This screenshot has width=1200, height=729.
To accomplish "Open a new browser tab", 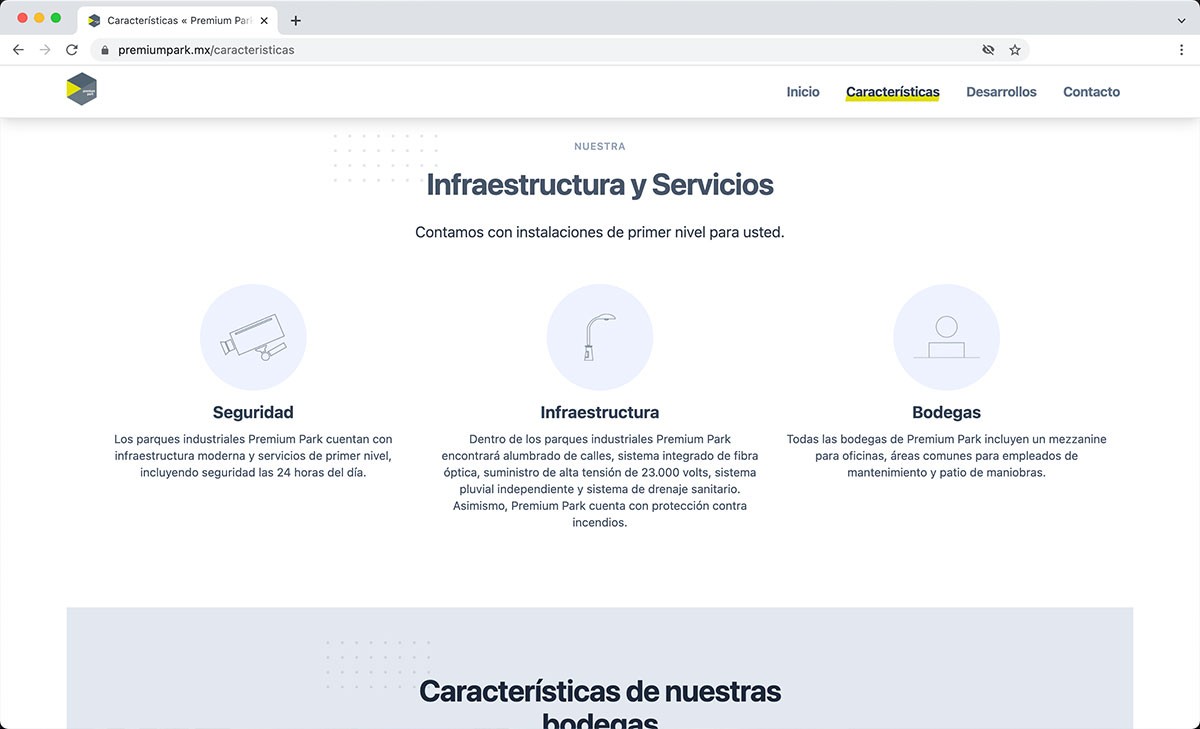I will click(296, 20).
